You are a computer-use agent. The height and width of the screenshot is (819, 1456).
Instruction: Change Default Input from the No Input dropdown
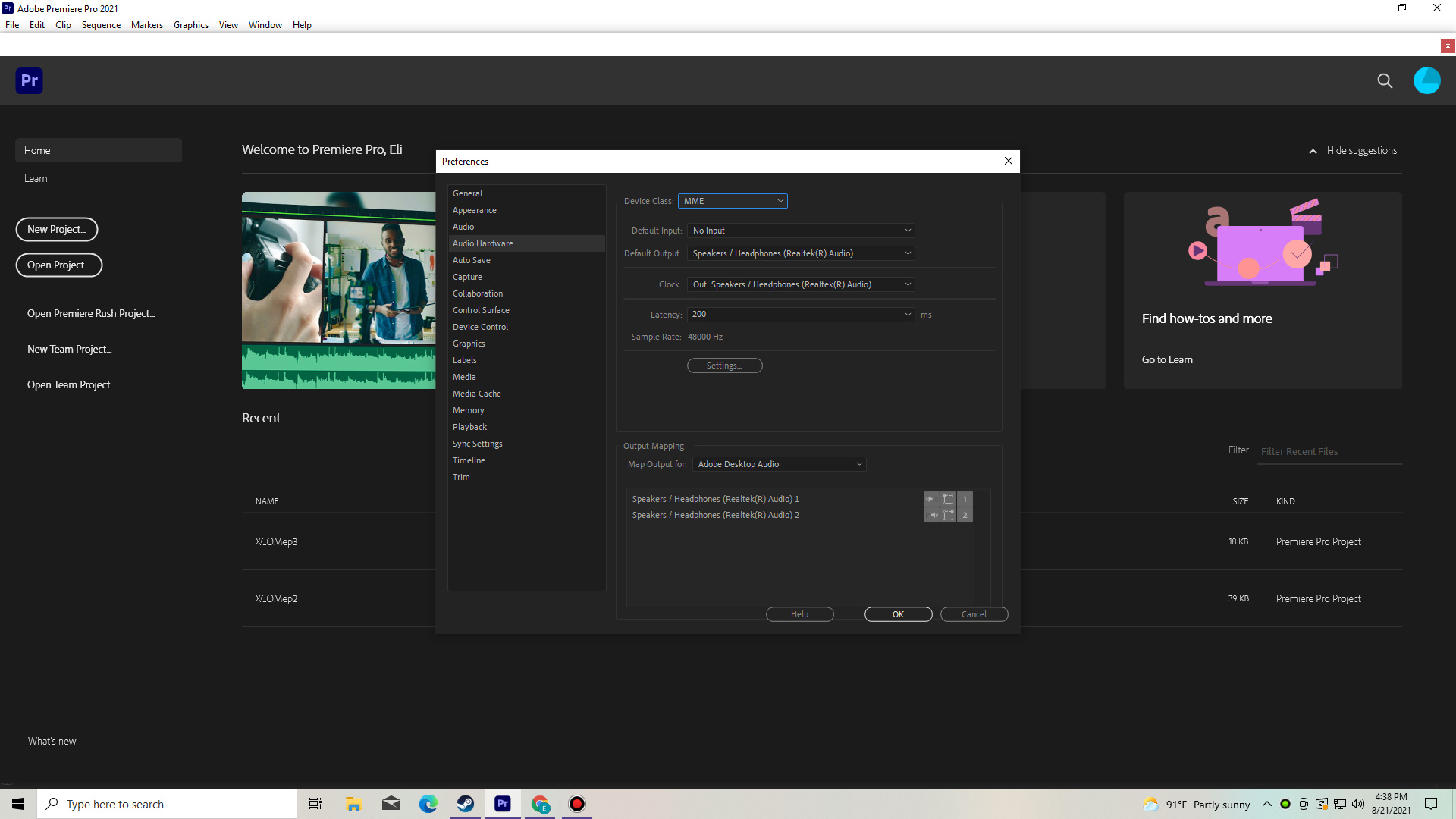point(801,230)
